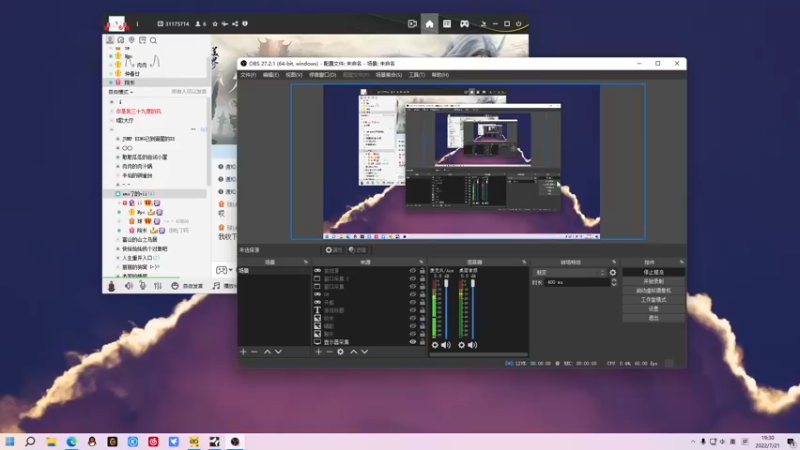Screen dimensions: 800x450
Task: Click the OBS preview canvas
Action: click(x=468, y=162)
